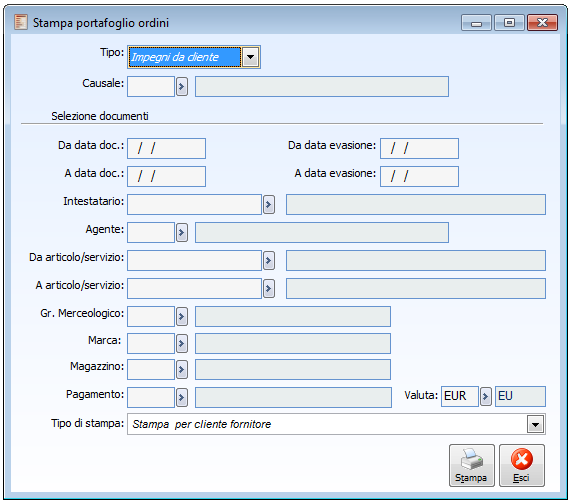Viewport: 571px width, 500px height.
Task: Focus the A data evasione date field
Action: (419, 176)
